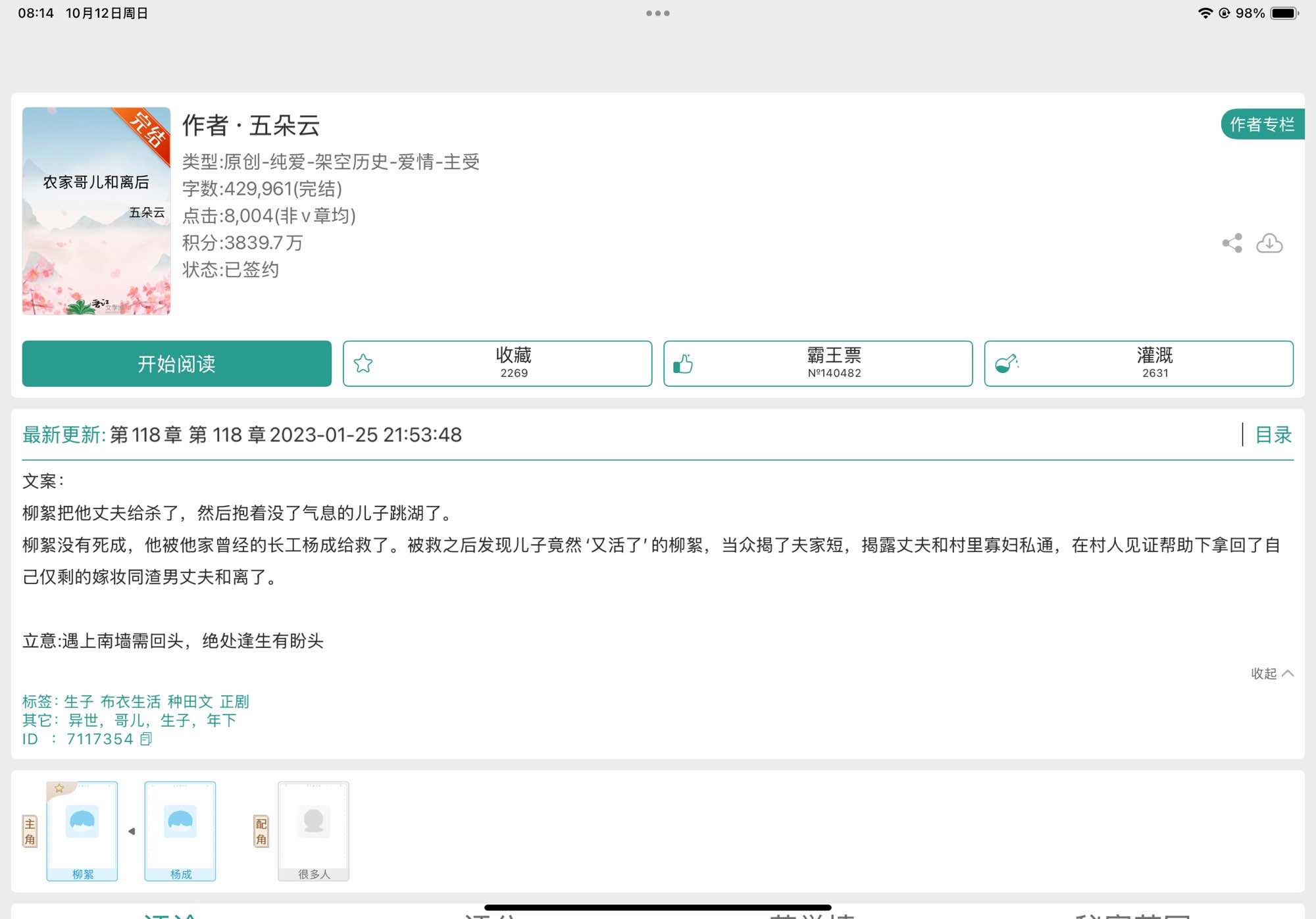This screenshot has width=1316, height=919.
Task: Tap the novel cover thumbnail
Action: click(96, 211)
